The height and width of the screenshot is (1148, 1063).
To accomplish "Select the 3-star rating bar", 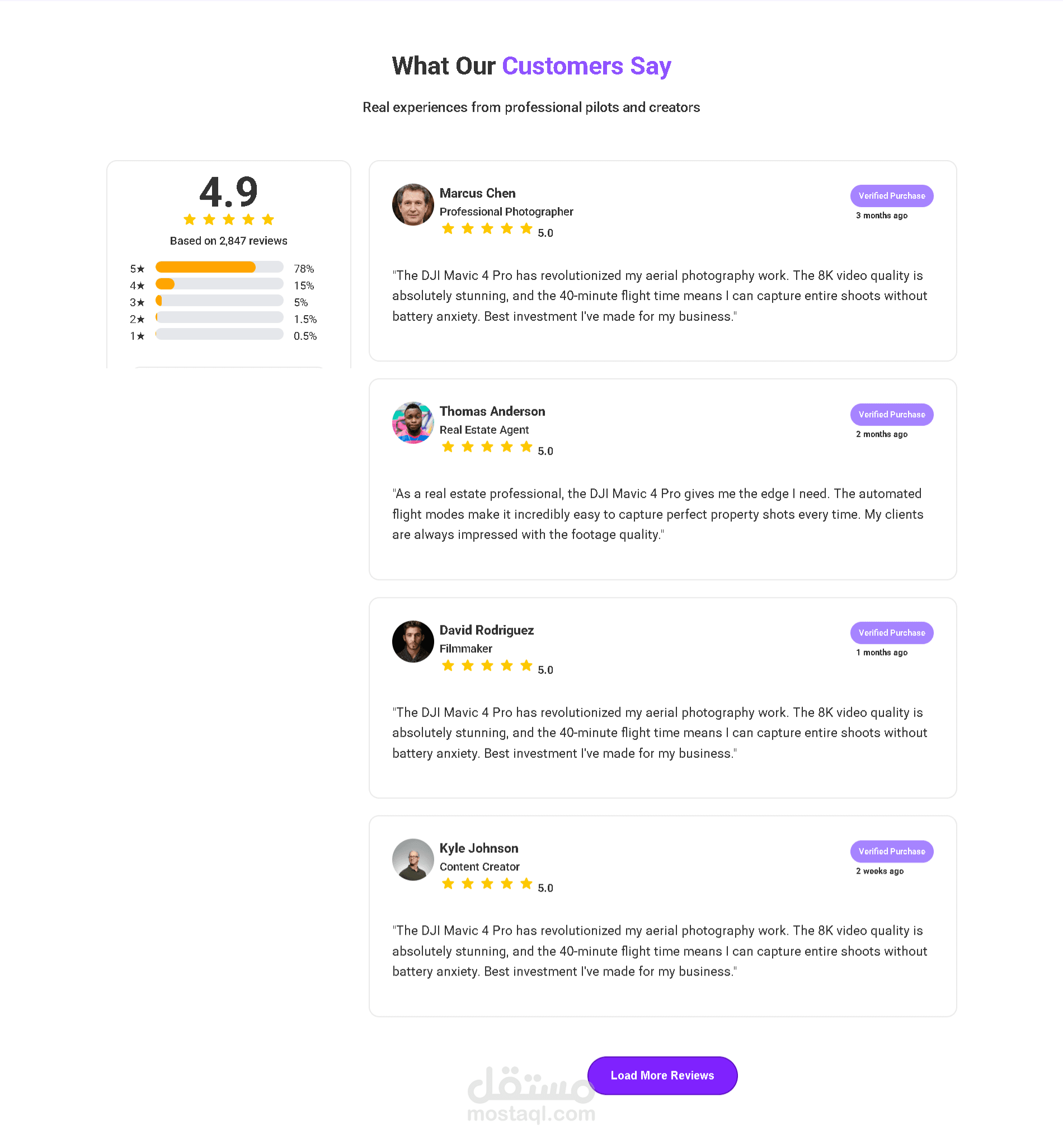I will (x=219, y=301).
